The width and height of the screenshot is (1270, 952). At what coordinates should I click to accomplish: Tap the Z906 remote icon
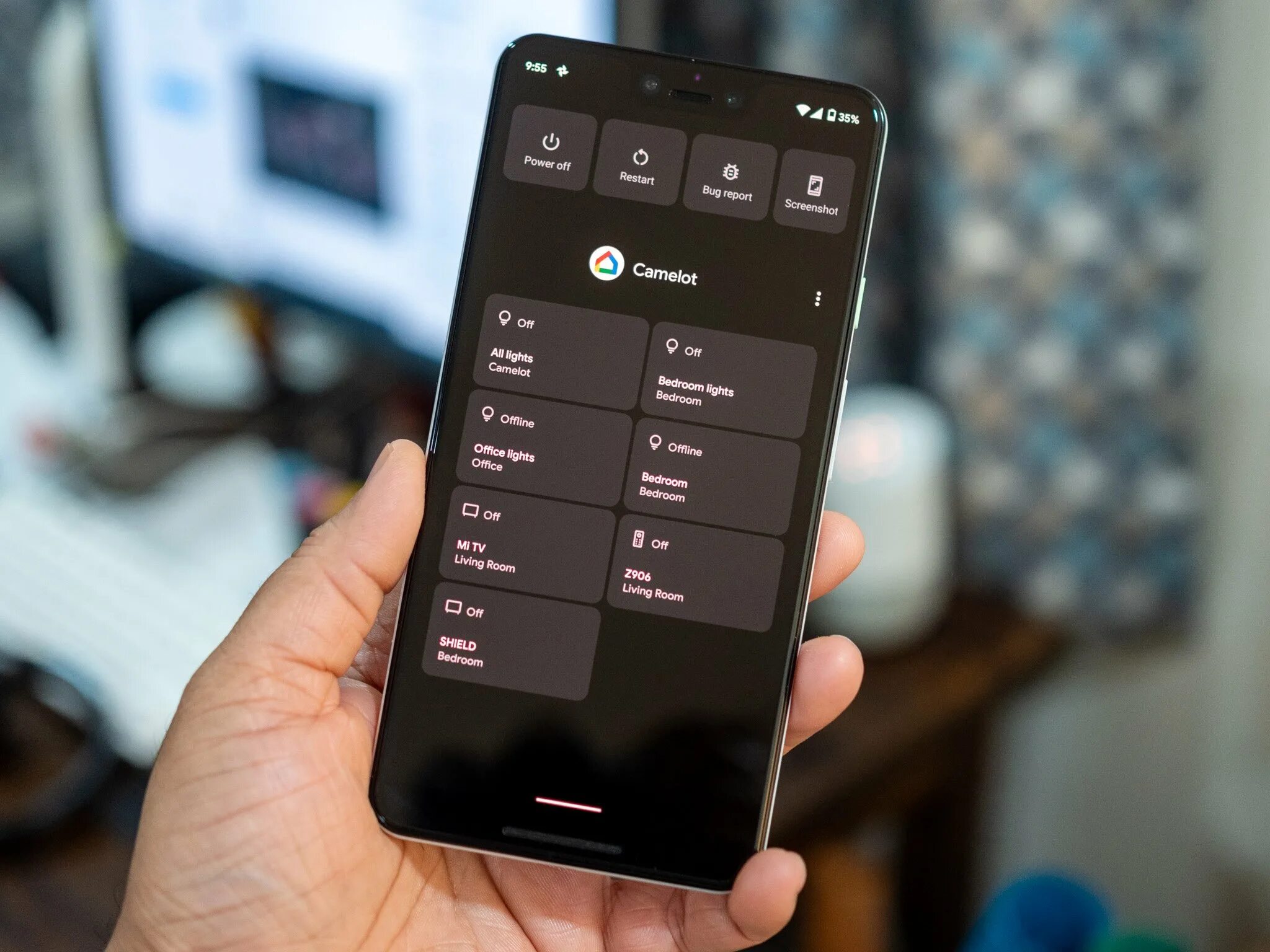638,540
